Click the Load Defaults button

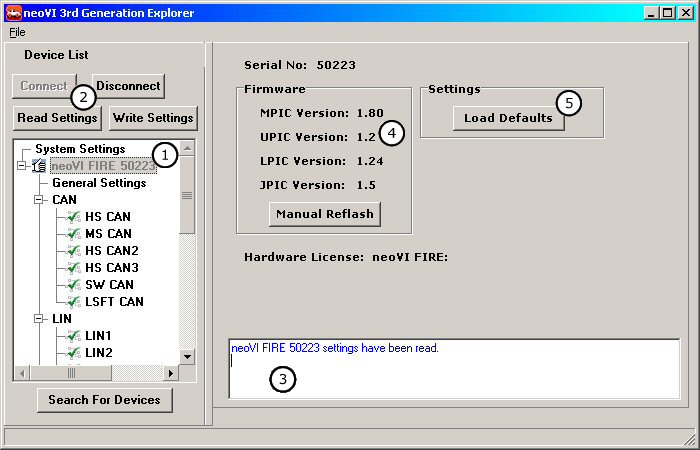[x=508, y=118]
